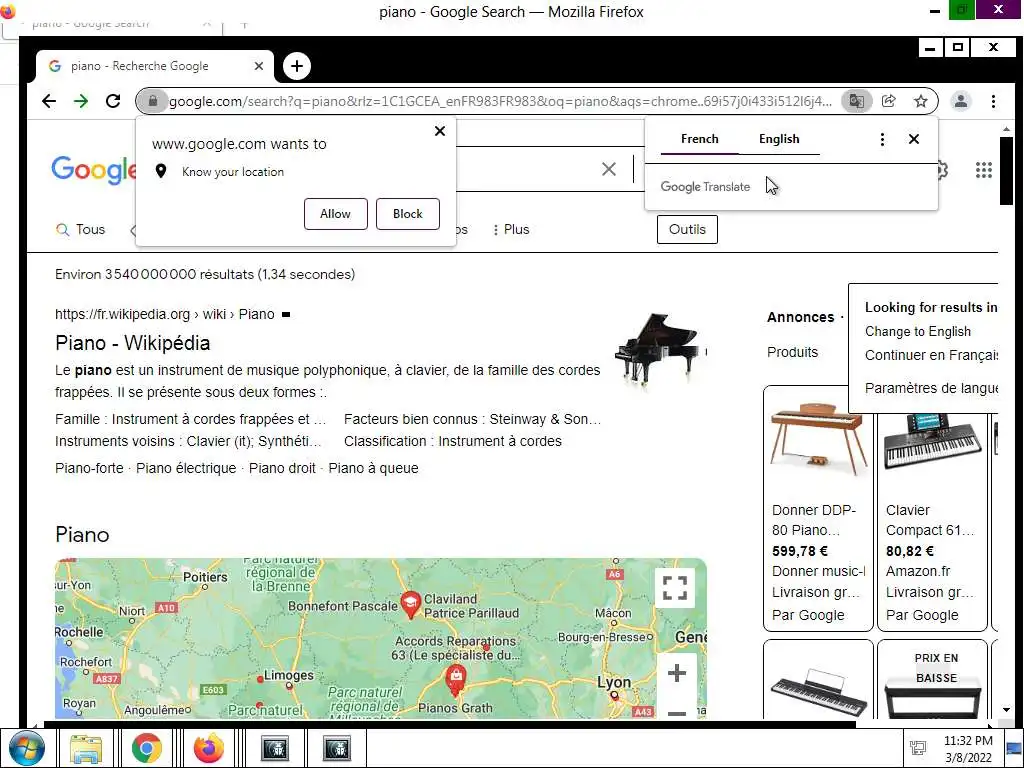Open the Piano droit sublink
Viewport: 1024px width, 768px height.
click(x=282, y=468)
